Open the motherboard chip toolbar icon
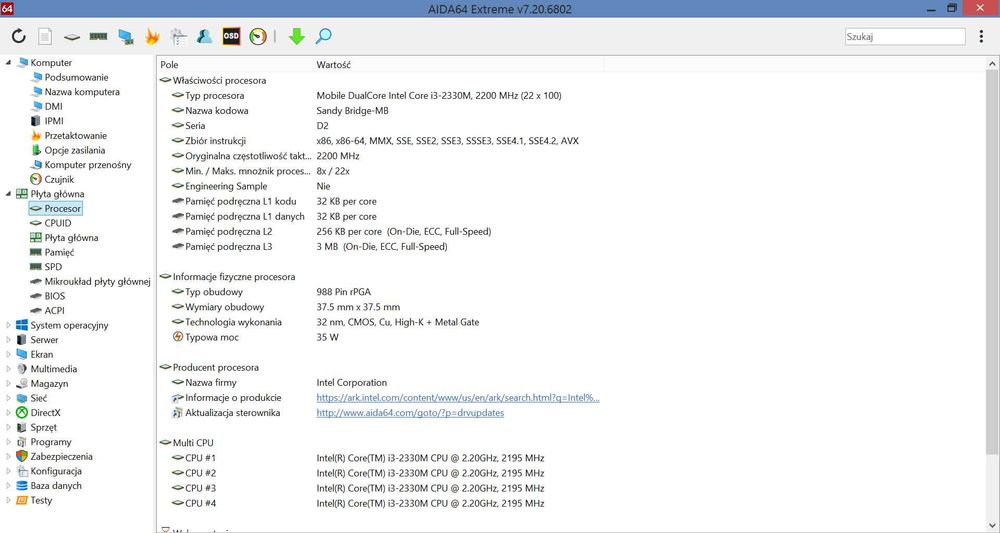Screen dimensions: 1000x533 (x=72, y=37)
